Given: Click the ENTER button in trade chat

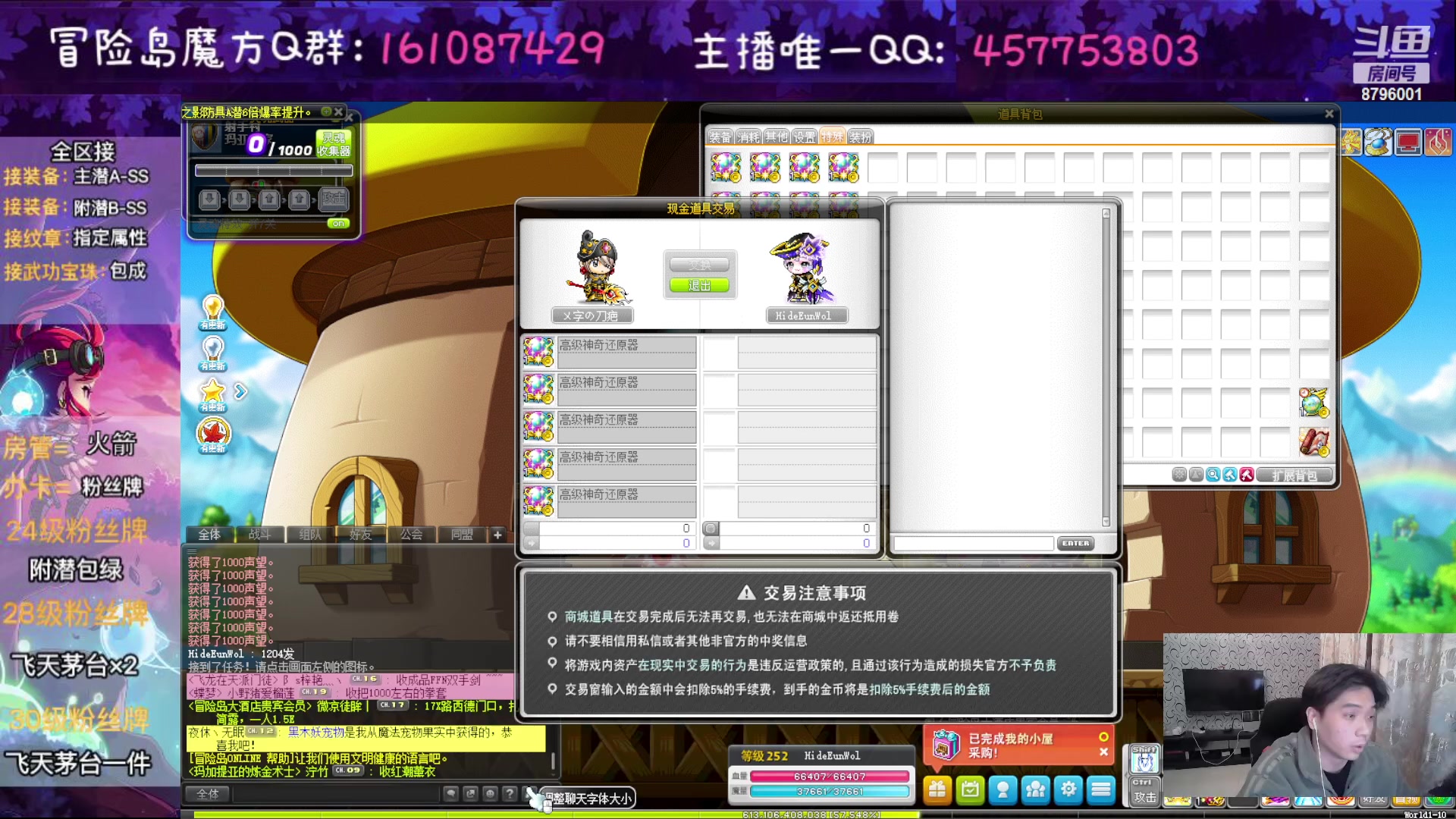Looking at the screenshot, I should tap(1075, 543).
